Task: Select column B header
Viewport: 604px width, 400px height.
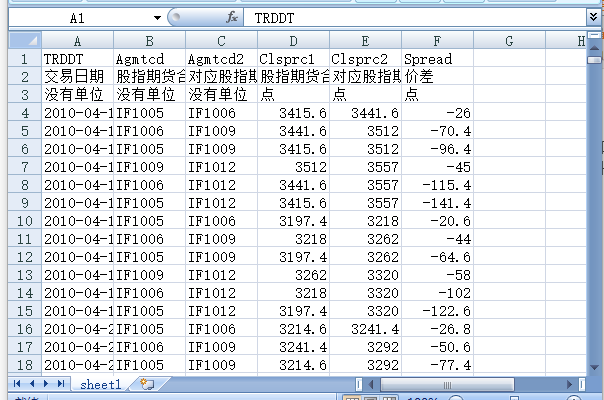Action: [149, 40]
